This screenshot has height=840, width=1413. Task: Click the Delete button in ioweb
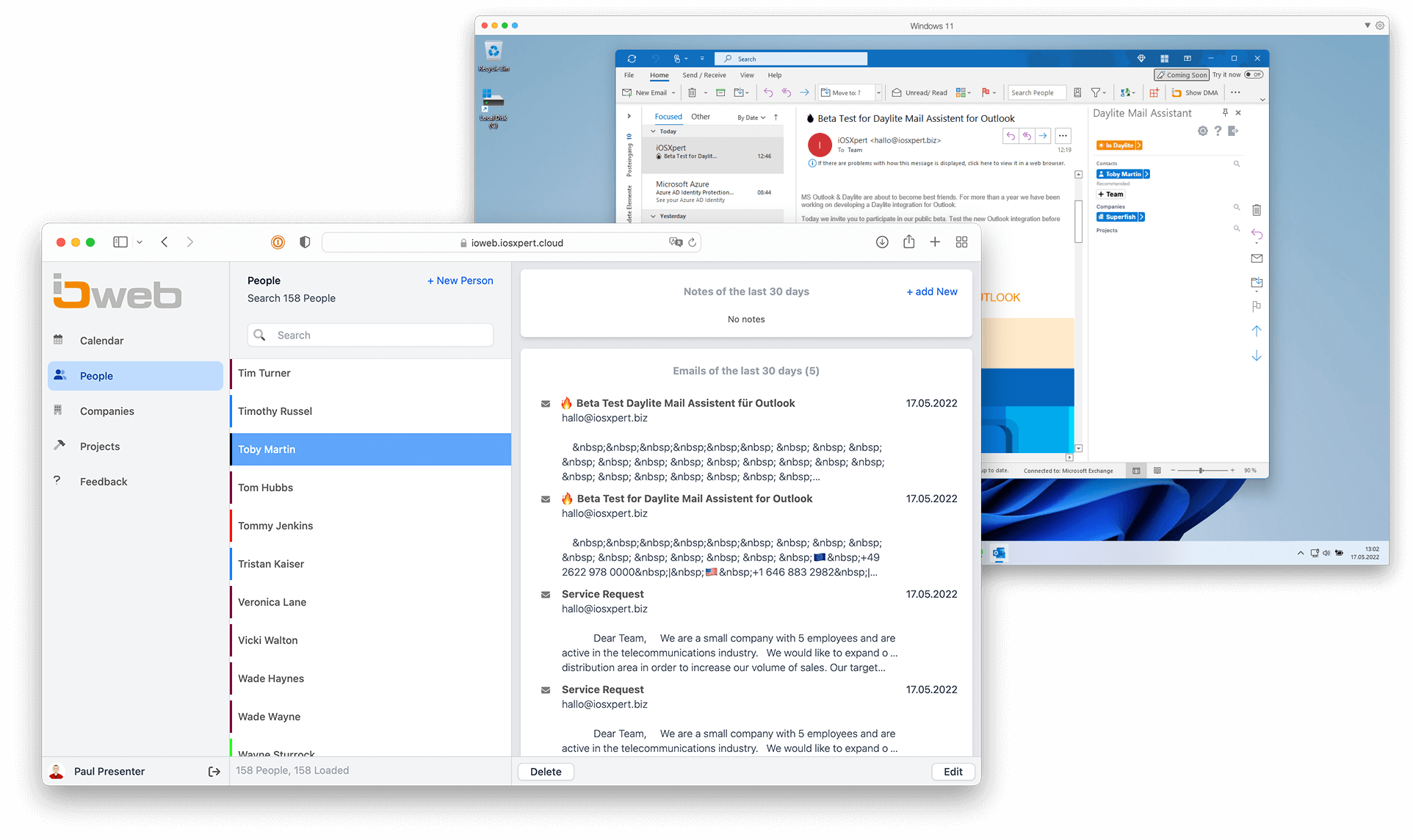[x=546, y=772]
